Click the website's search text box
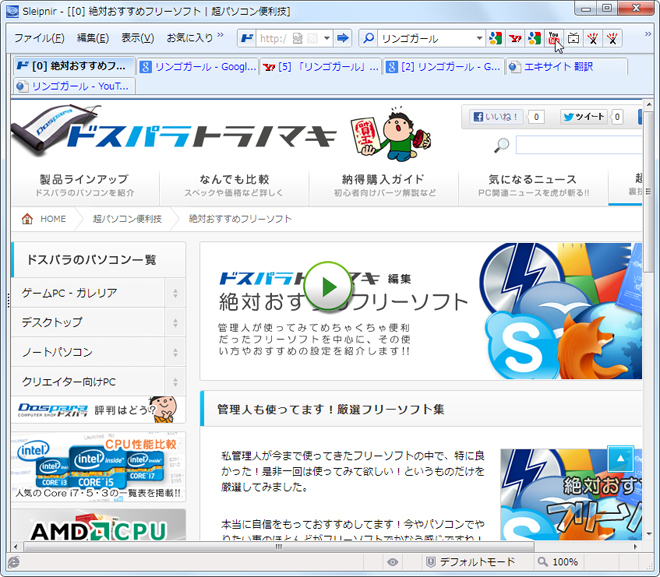The width and height of the screenshot is (660, 577). [579, 145]
